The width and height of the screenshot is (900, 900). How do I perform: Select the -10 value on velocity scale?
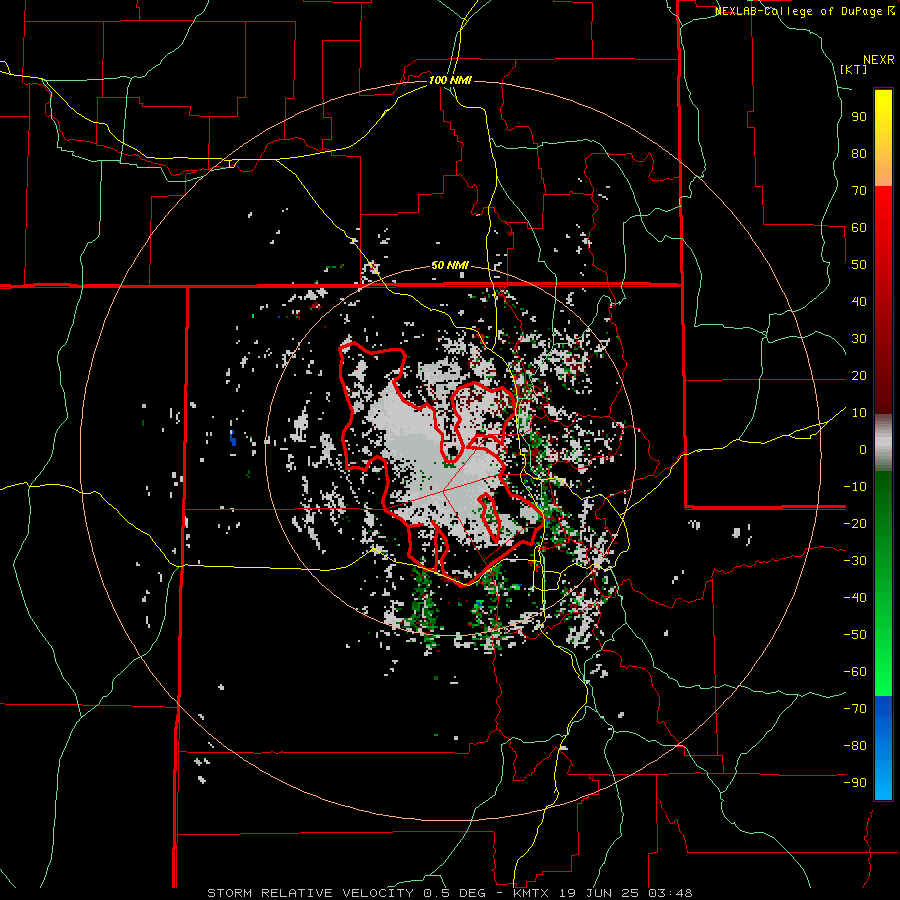(x=855, y=487)
